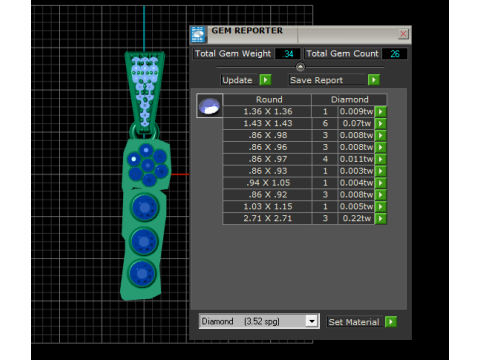Select the 1.03 X 1.15 size cell
Screen dimensions: 480x360
[267, 207]
